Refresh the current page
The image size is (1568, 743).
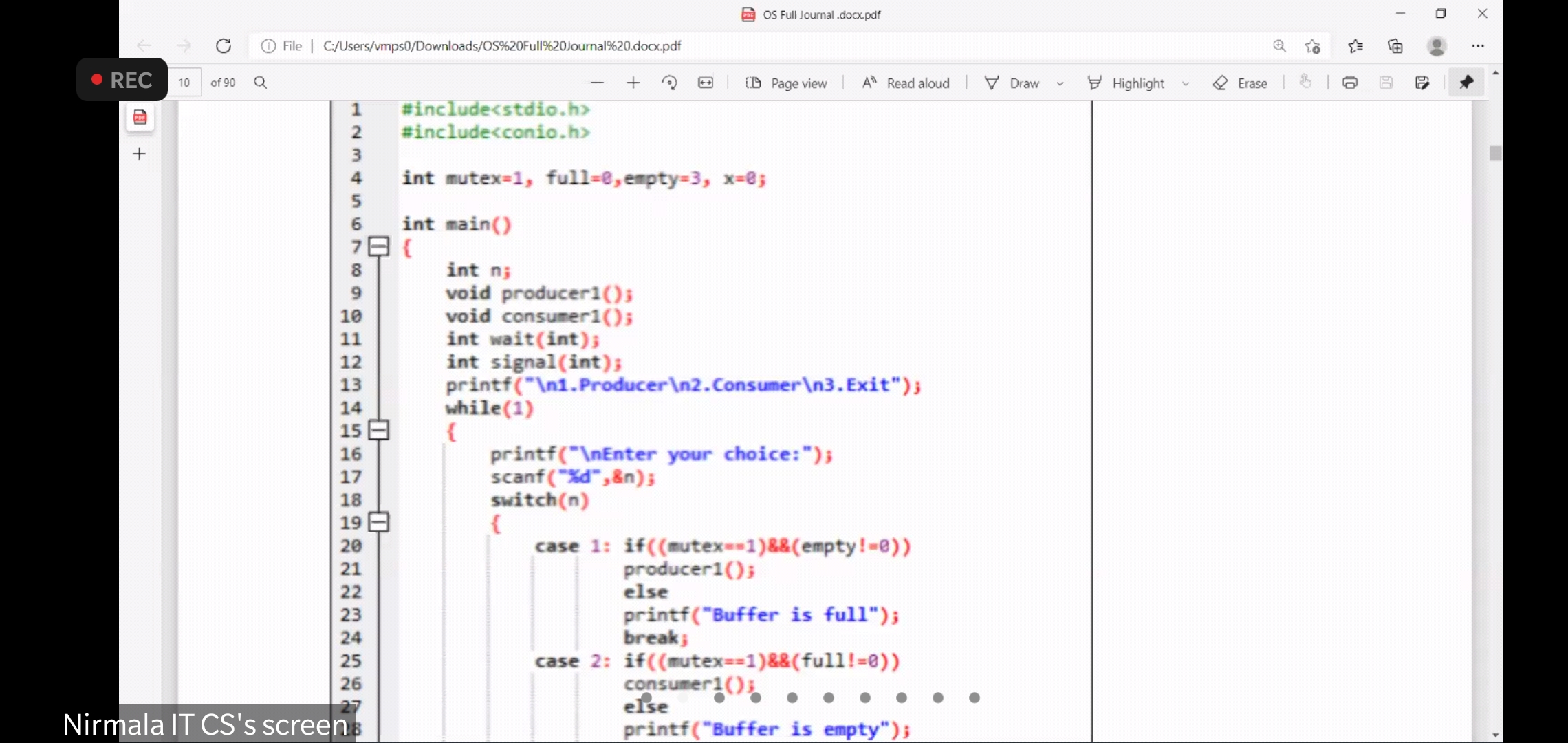[x=224, y=46]
